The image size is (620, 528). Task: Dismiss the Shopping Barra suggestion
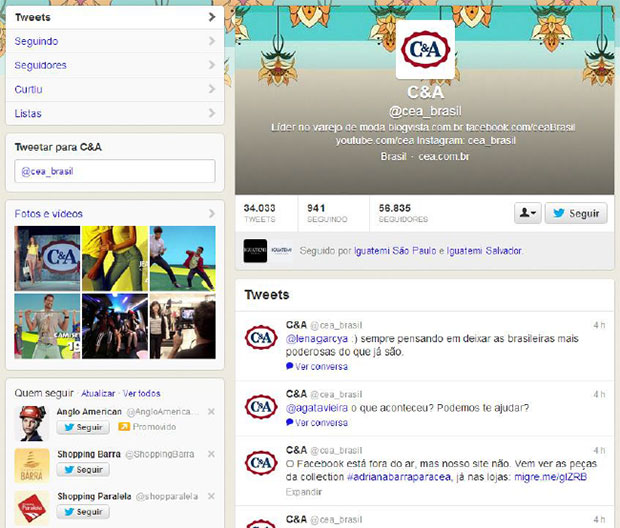click(211, 454)
